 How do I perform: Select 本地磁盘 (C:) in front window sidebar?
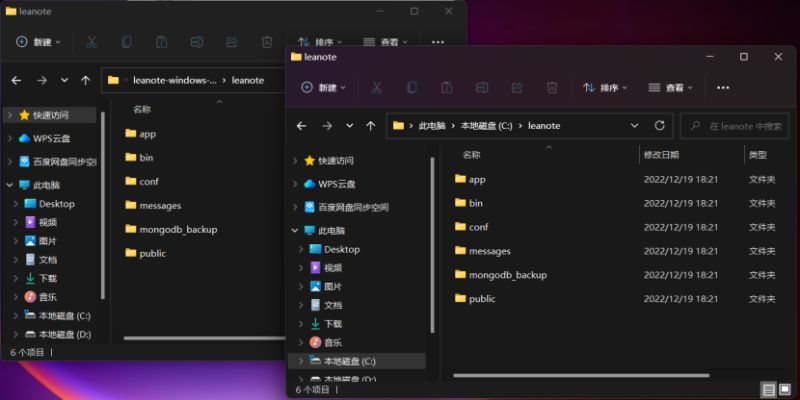[x=357, y=361]
